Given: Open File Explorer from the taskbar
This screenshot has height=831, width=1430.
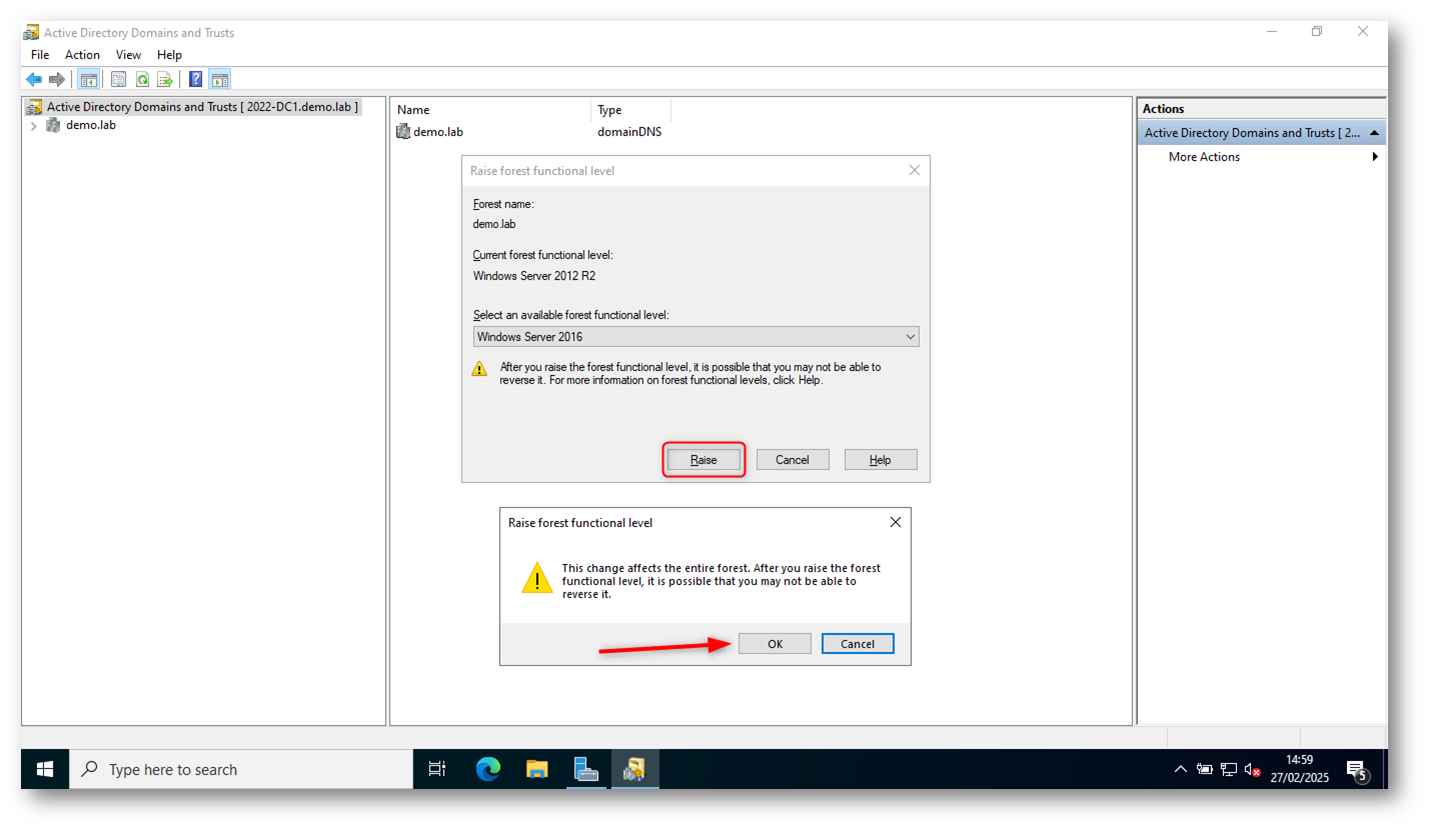Looking at the screenshot, I should [x=538, y=769].
